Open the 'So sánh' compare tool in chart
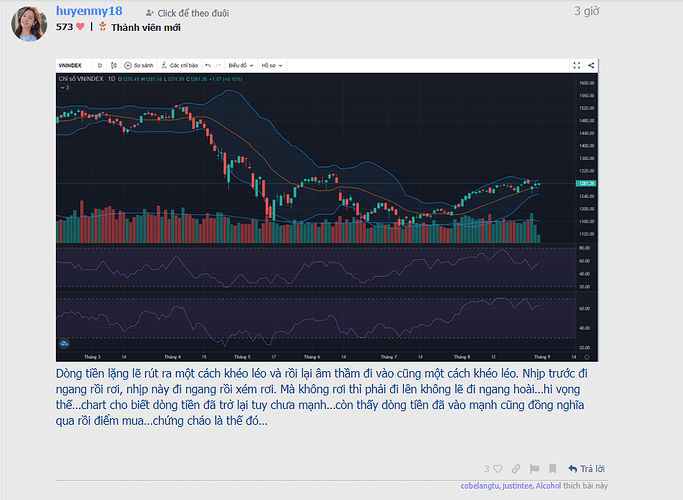Viewport: 683px width, 500px height. pyautogui.click(x=139, y=65)
